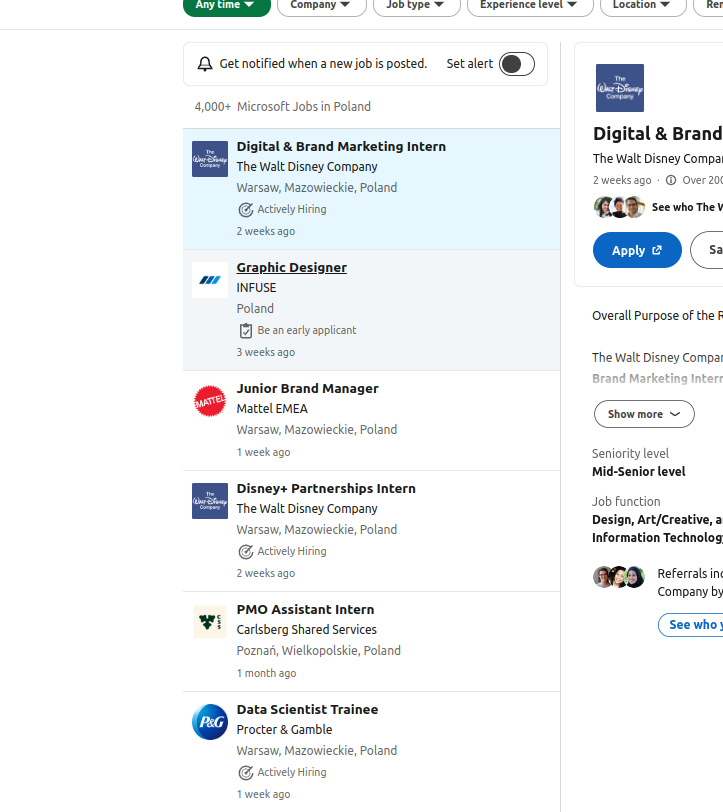Viewport: 723px width, 812px height.
Task: Click Actively Hiring icon on Data Scientist Trainee
Action: point(245,773)
